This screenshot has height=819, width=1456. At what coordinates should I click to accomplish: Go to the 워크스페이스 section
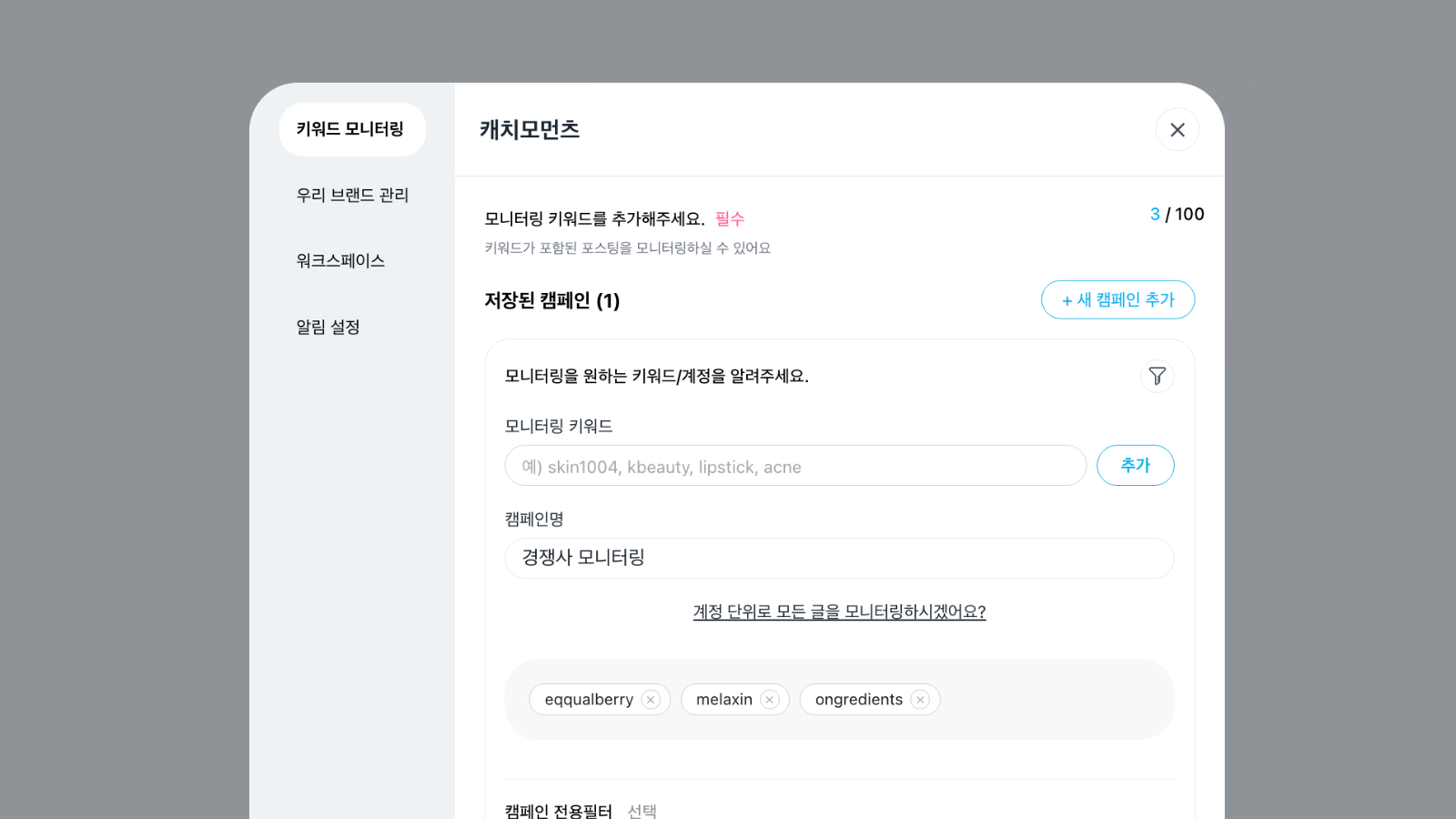pyautogui.click(x=340, y=261)
